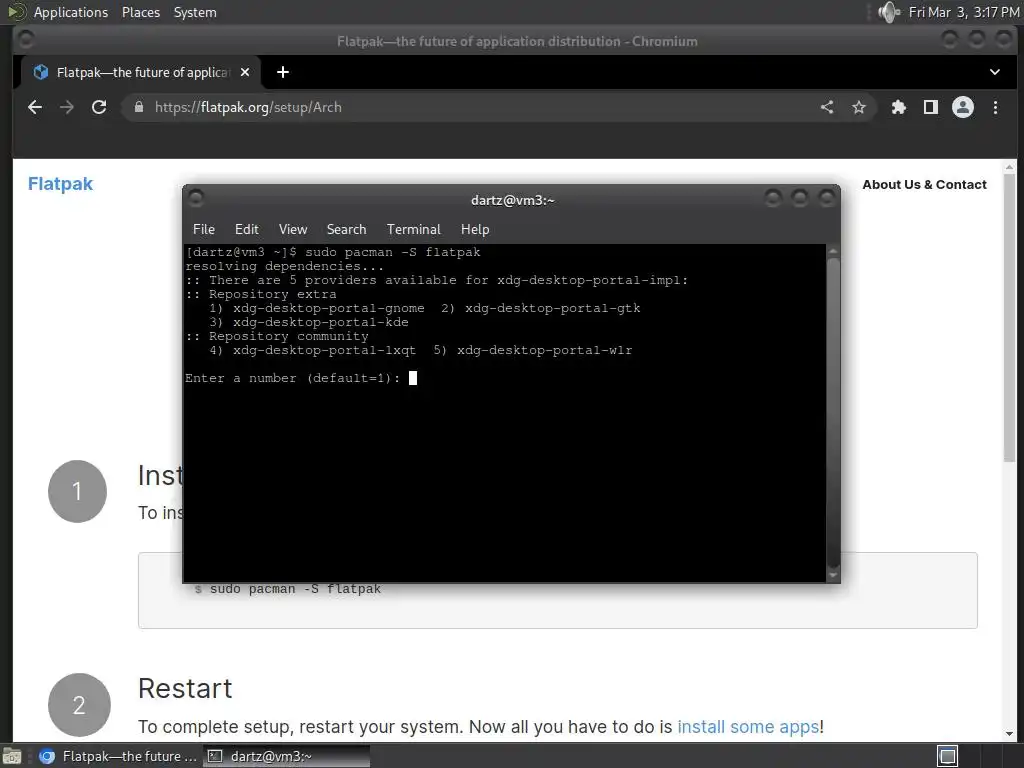
Task: Click the terminal scrollbar down arrow
Action: pyautogui.click(x=833, y=575)
